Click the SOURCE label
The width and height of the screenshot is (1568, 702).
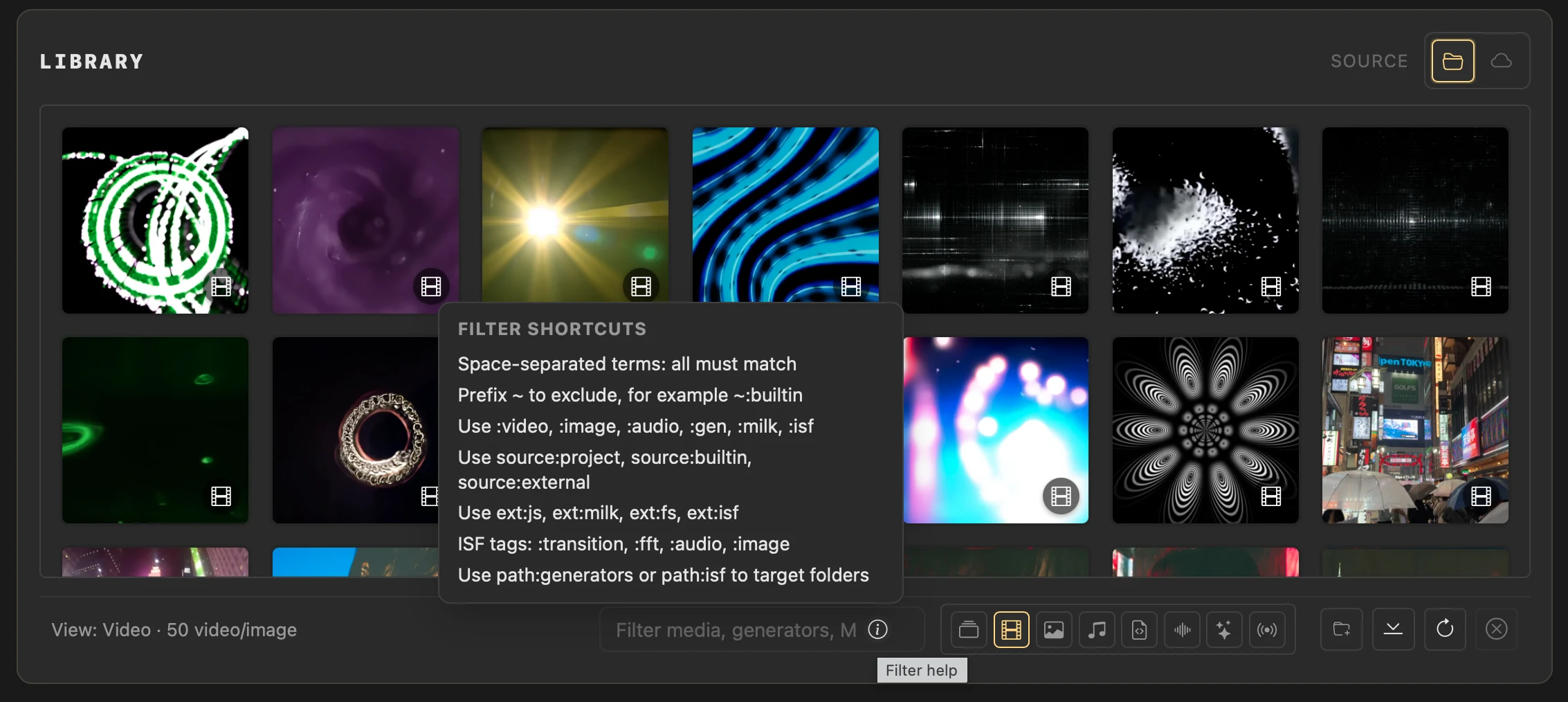click(1369, 62)
